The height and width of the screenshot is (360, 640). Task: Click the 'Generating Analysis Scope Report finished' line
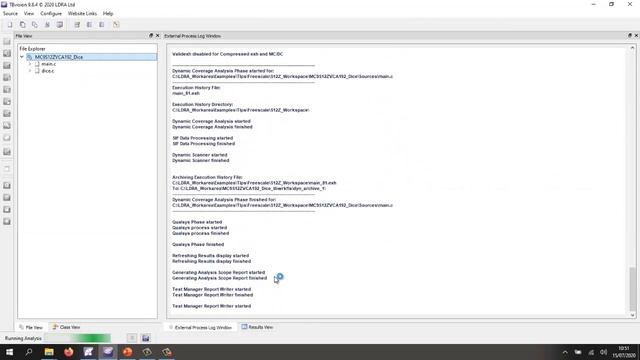[x=220, y=278]
